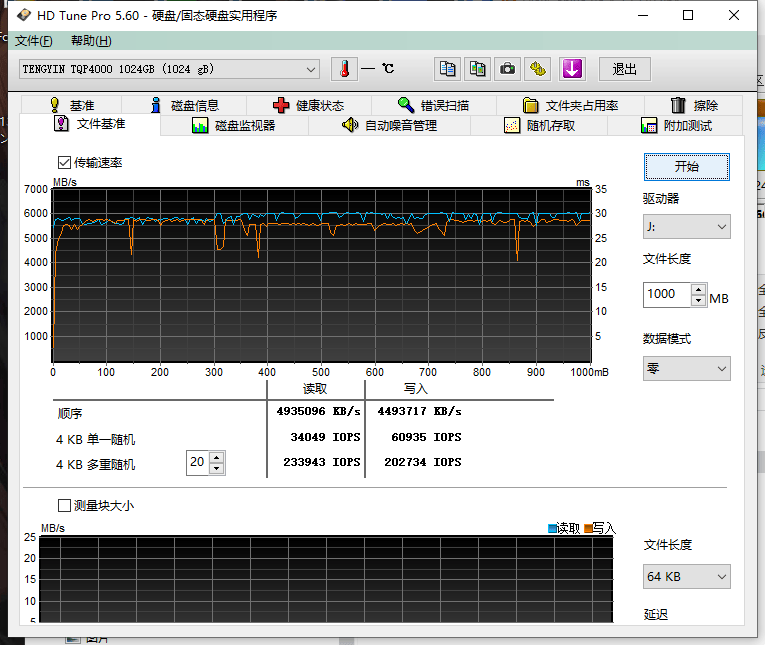
Task: Click the purple download arrow icon
Action: click(572, 69)
